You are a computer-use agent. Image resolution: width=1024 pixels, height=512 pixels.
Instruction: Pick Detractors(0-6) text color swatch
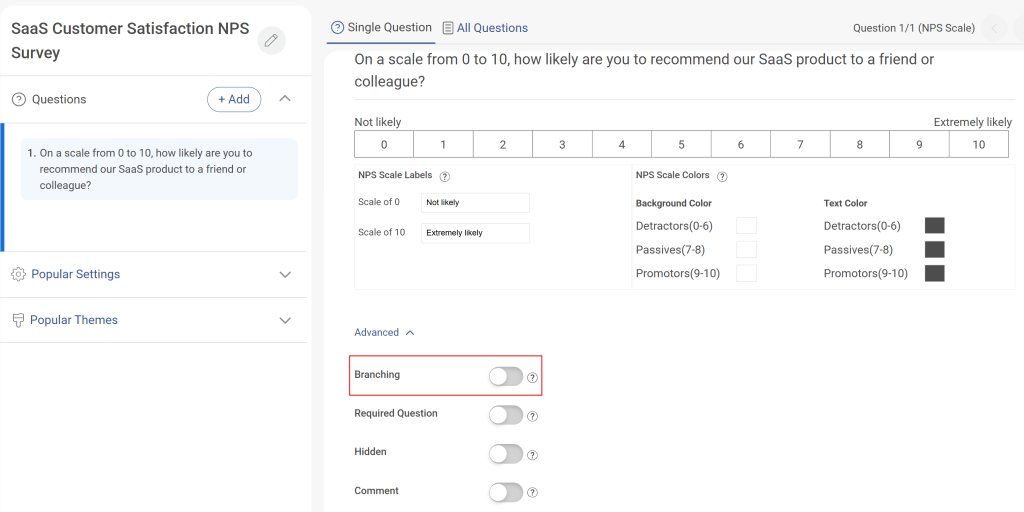coord(935,226)
